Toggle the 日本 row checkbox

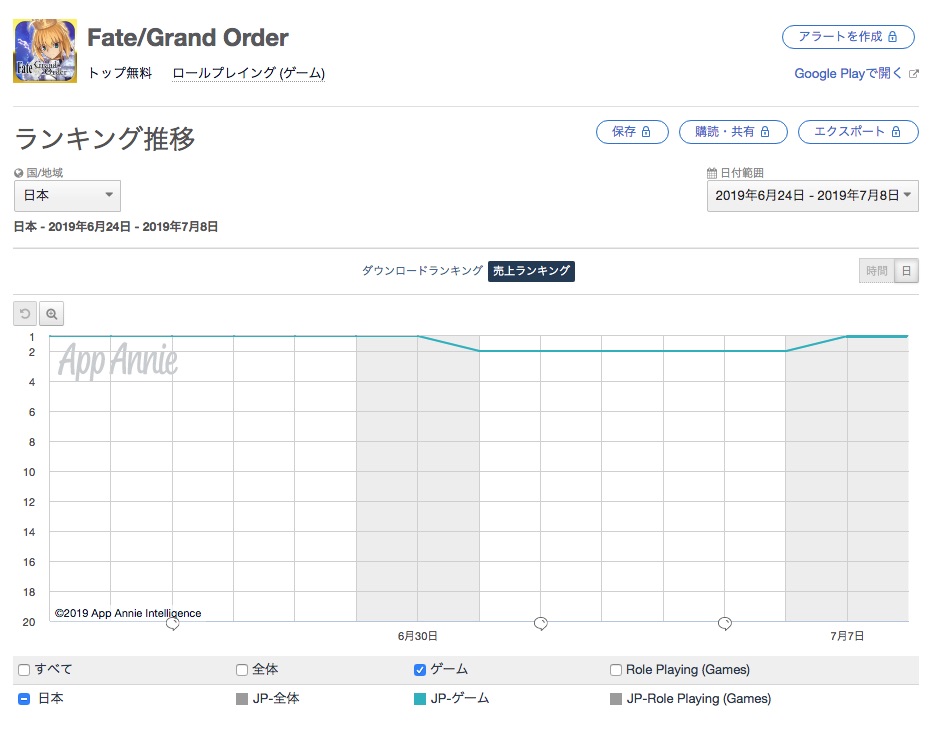(x=24, y=699)
